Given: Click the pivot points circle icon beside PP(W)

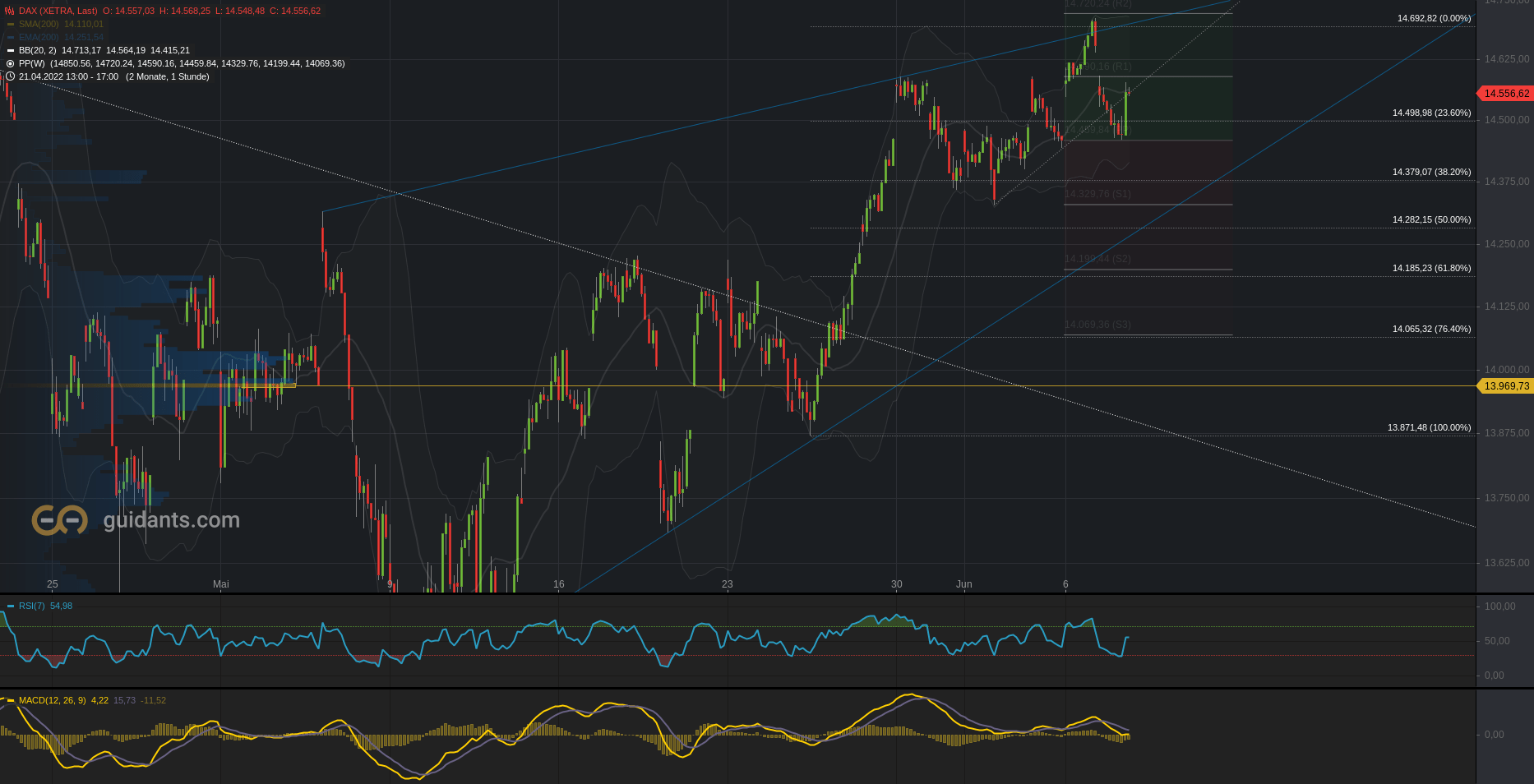Looking at the screenshot, I should 11,63.
